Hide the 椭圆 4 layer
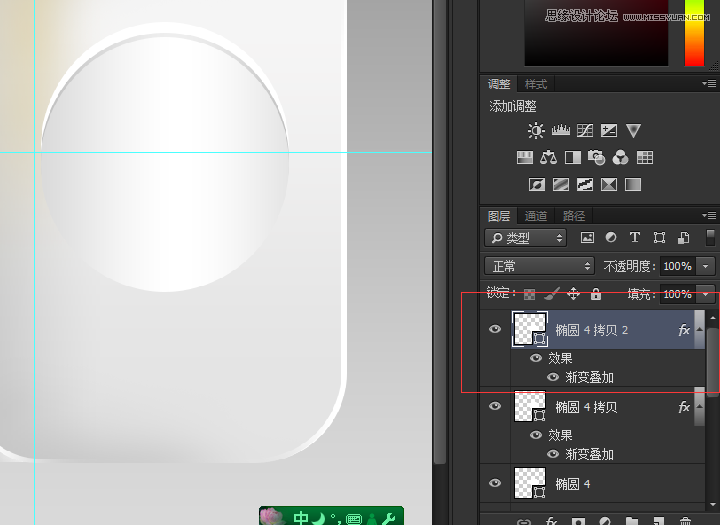Screen dimensions: 720x525 click(495, 483)
